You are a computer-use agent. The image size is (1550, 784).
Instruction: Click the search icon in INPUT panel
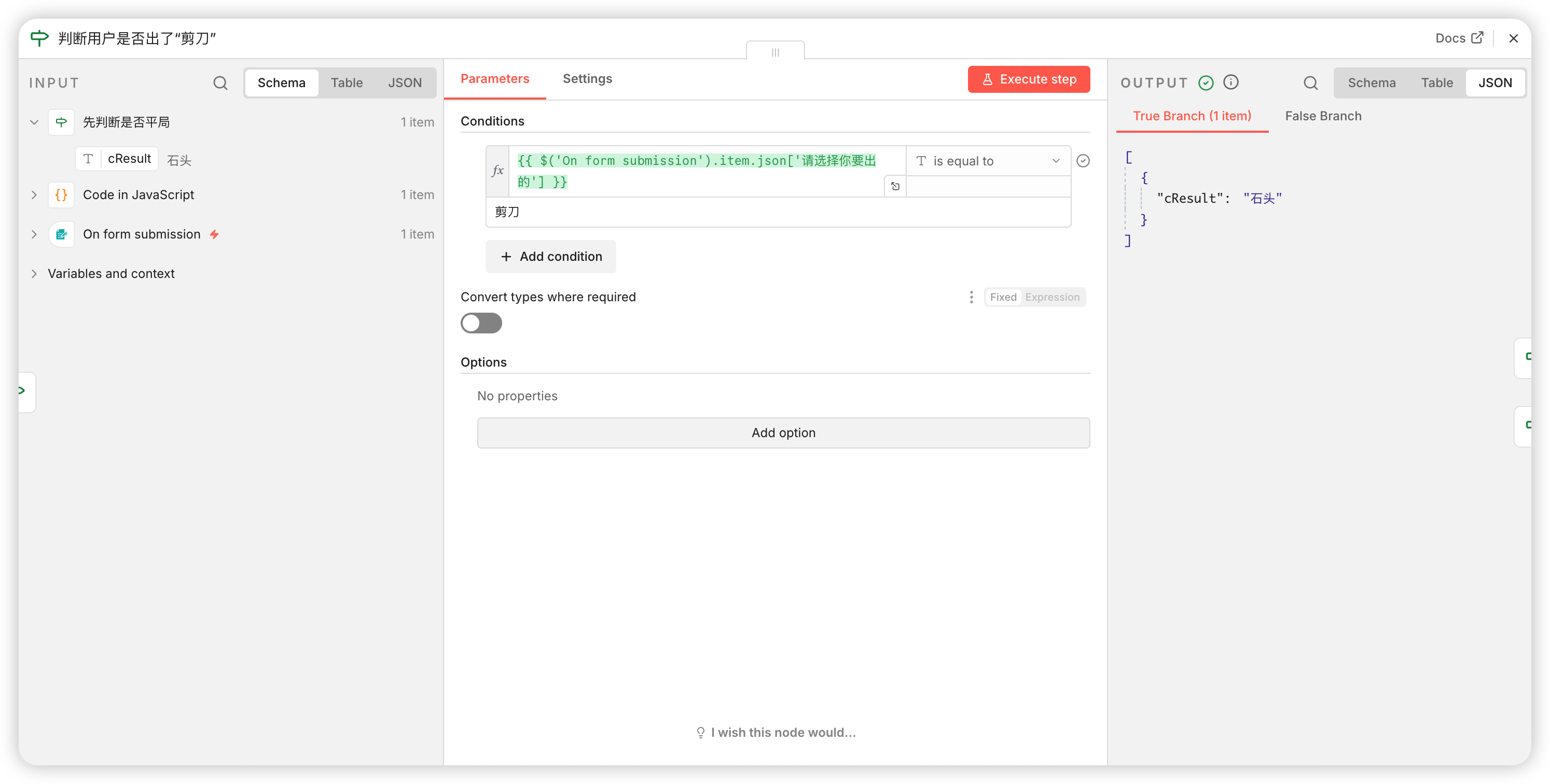coord(220,83)
